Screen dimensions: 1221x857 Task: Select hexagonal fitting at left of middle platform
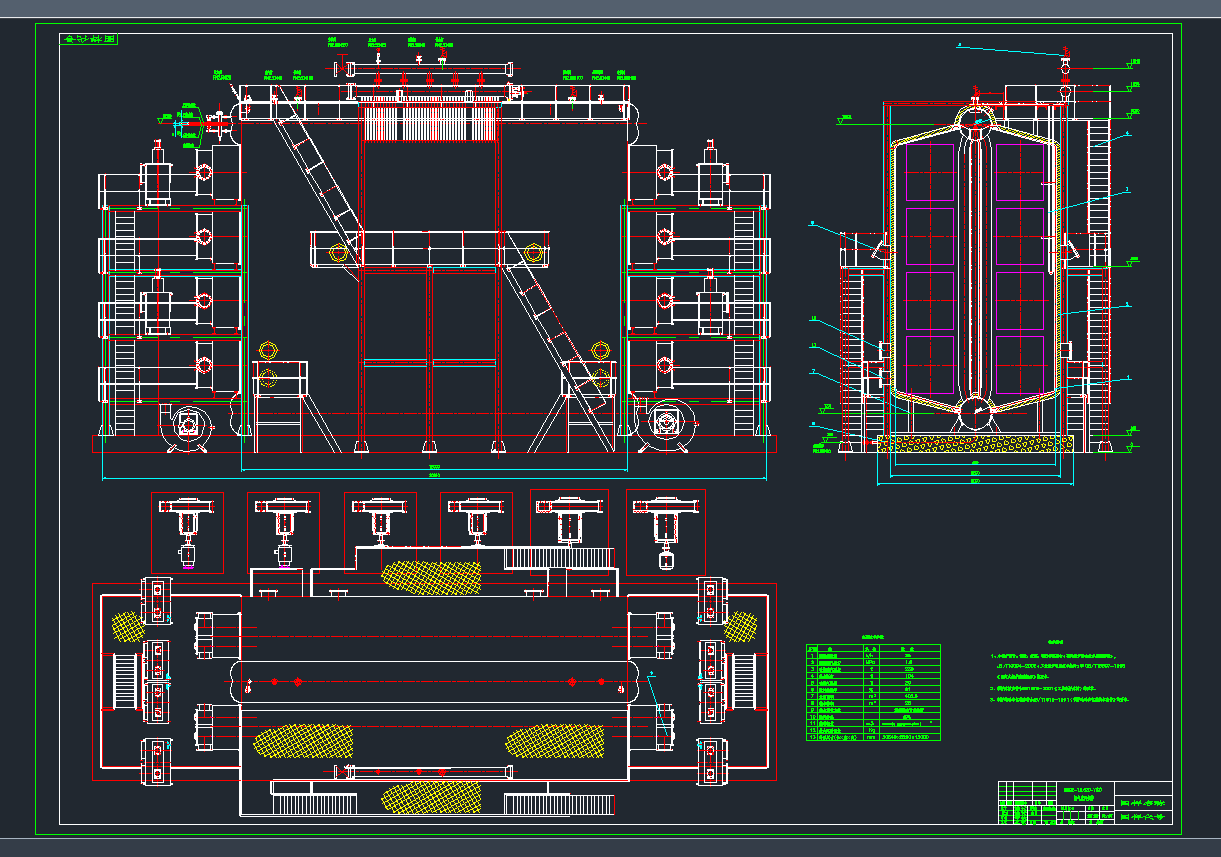point(337,253)
